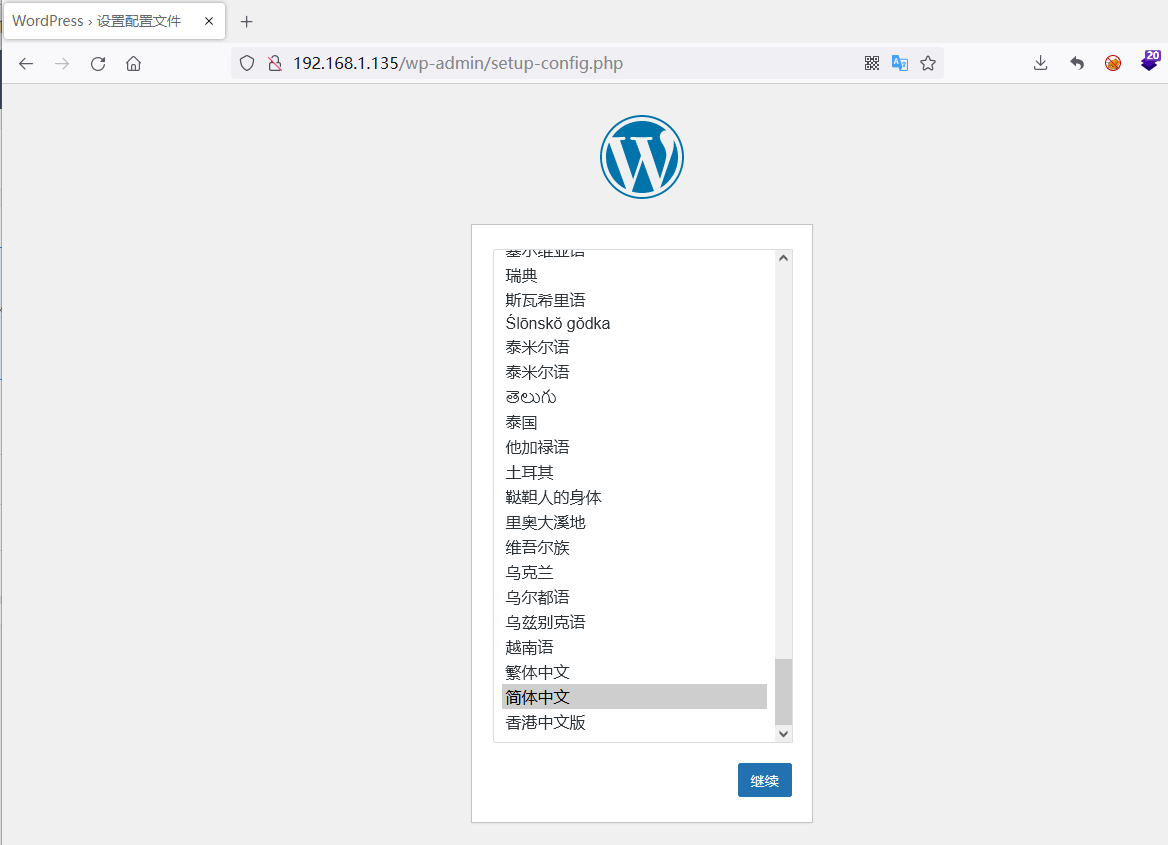Click the browser home icon

pos(134,62)
